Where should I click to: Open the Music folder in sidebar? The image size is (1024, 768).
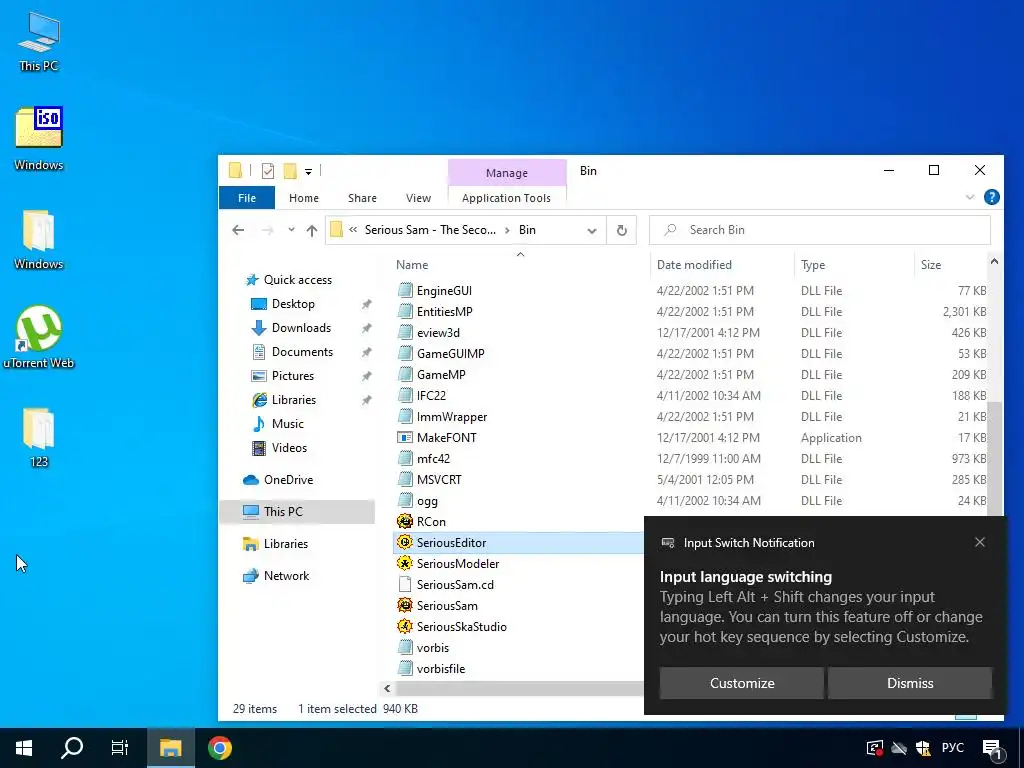287,424
